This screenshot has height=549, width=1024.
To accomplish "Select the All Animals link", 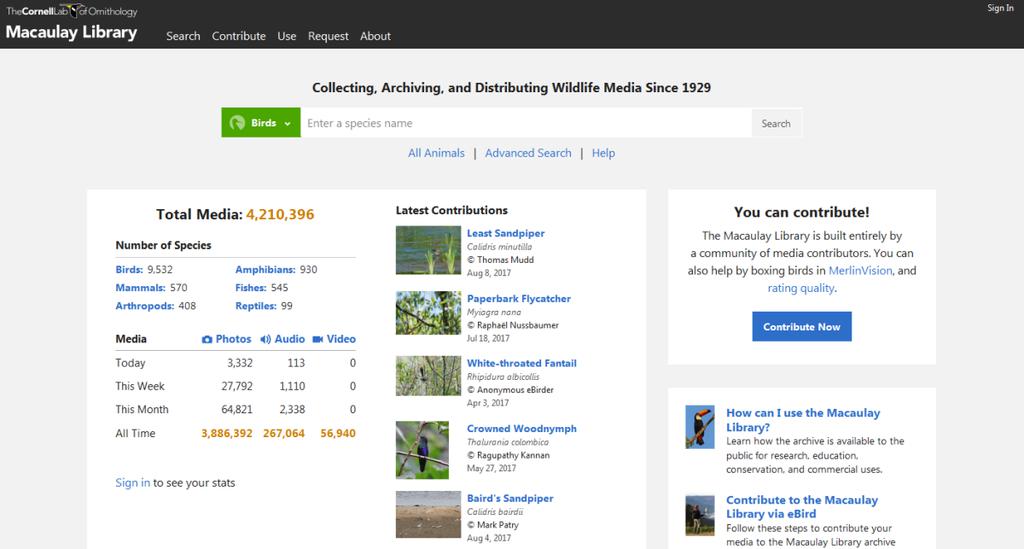I will point(436,153).
